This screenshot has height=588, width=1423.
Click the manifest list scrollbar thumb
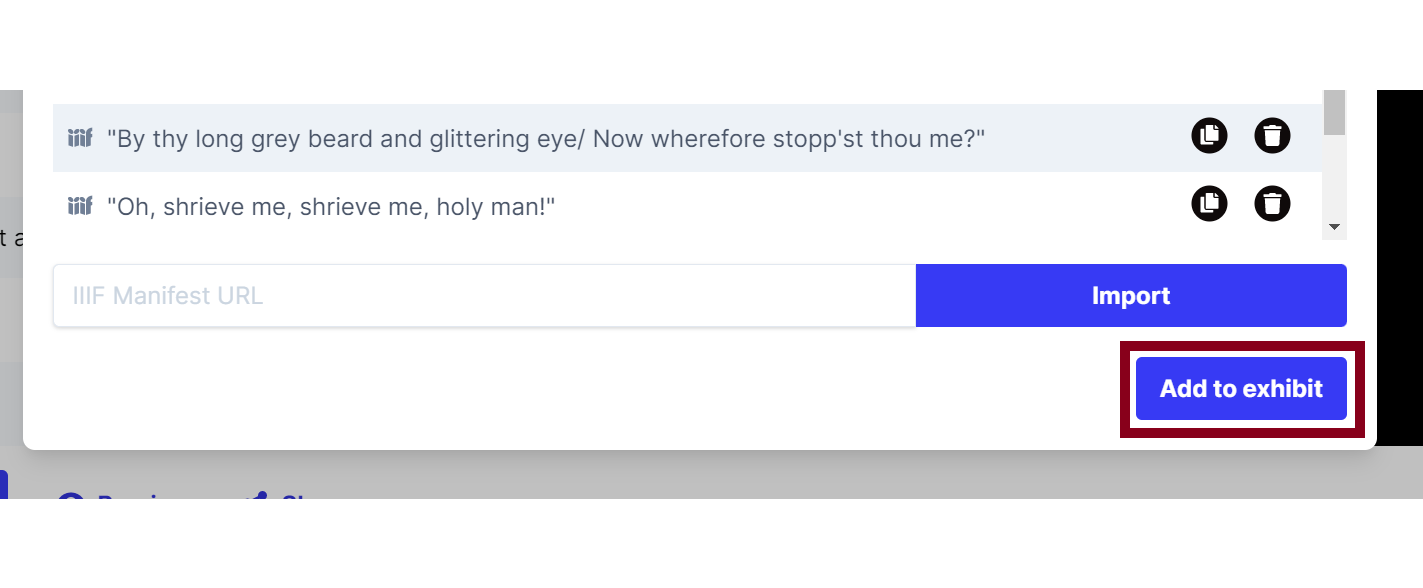pos(1334,111)
